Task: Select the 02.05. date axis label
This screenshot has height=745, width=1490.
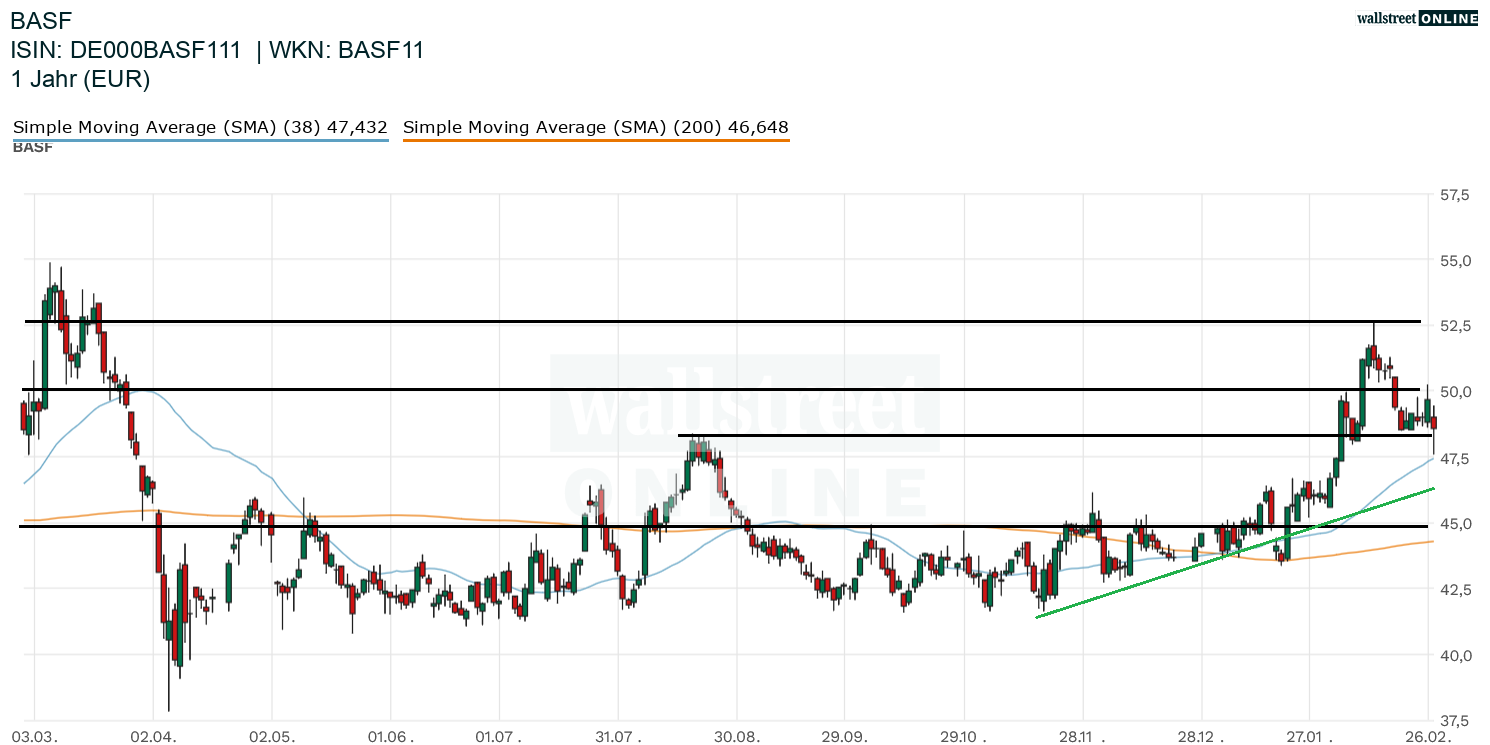Action: (272, 736)
